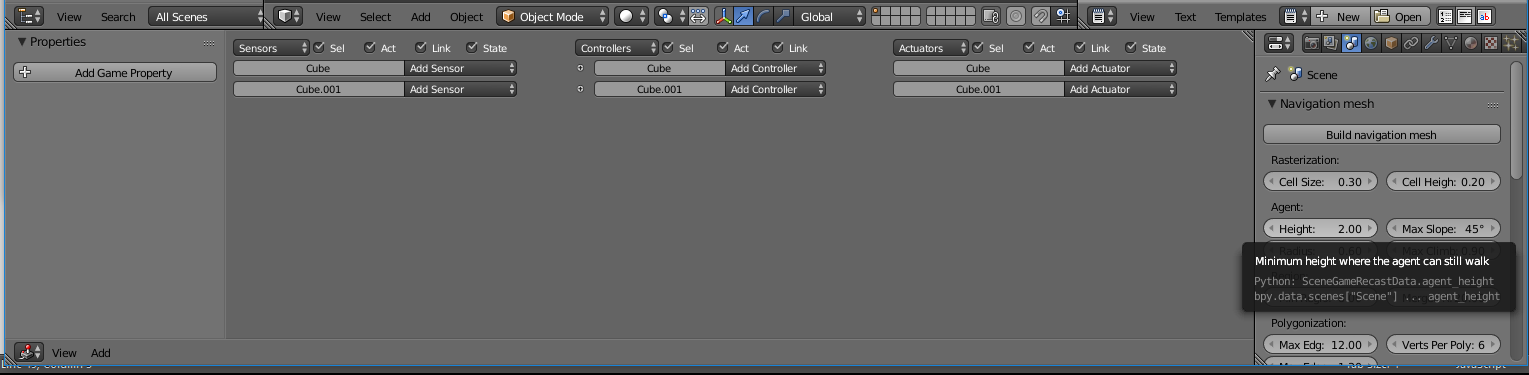This screenshot has width=1529, height=375.
Task: Select the rotate manipulator arc icon
Action: click(x=763, y=16)
